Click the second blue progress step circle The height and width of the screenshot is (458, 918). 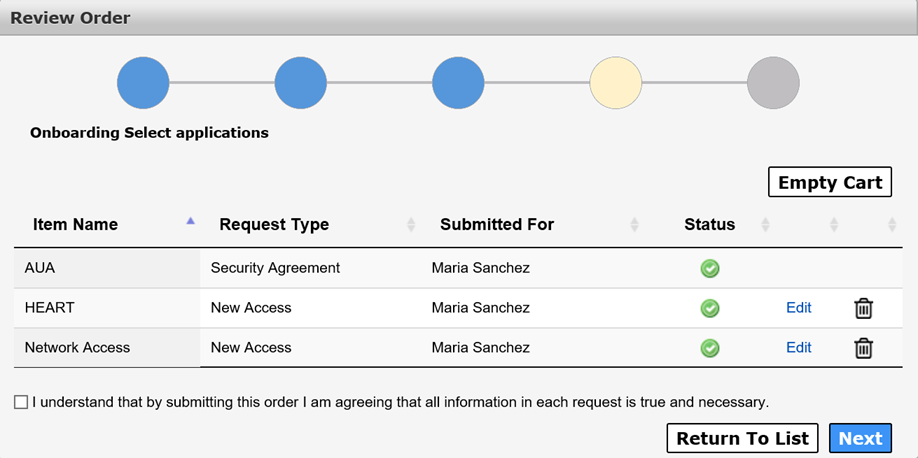301,83
